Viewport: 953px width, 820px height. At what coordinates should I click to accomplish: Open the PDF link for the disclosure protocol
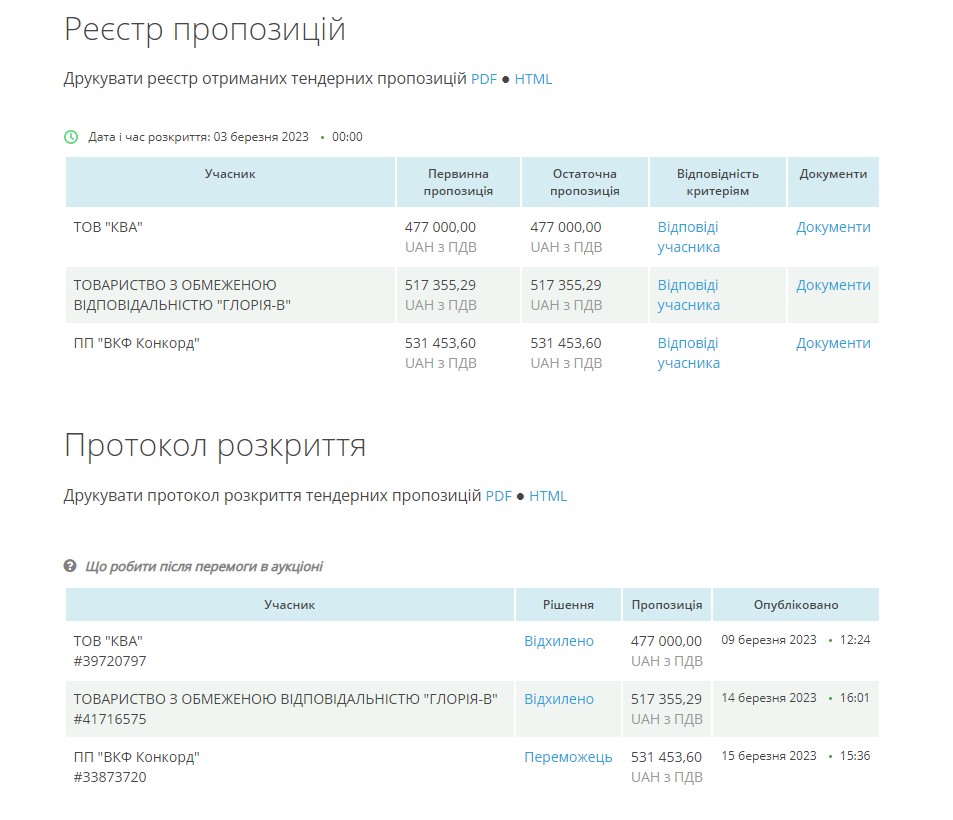(498, 496)
